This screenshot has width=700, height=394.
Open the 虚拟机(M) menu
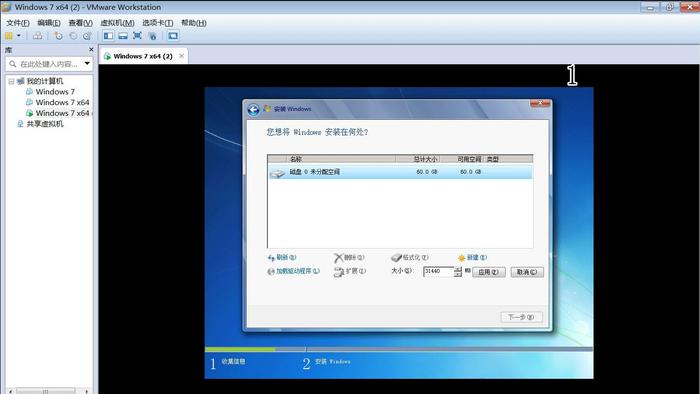117,23
